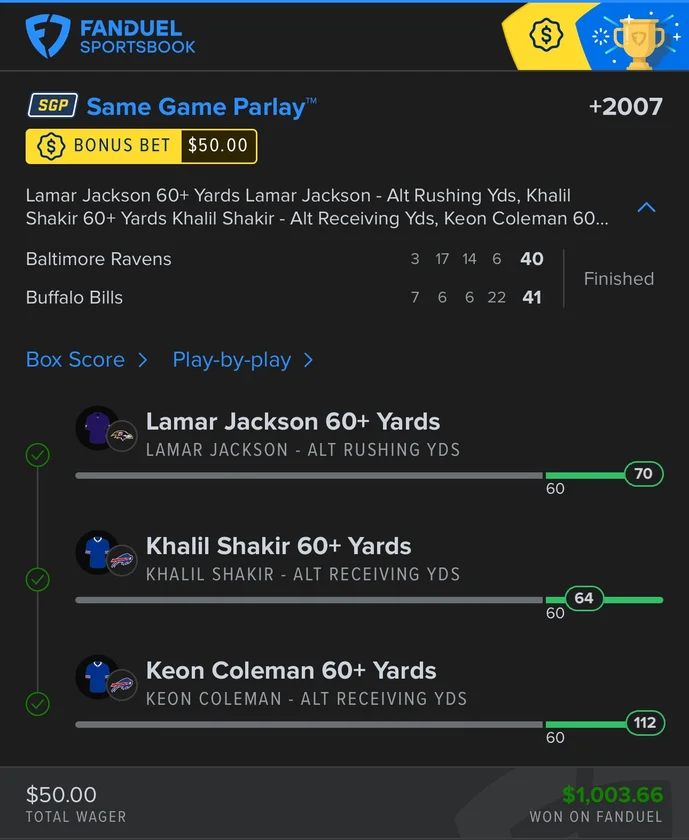Open the Play-by-play link
This screenshot has width=689, height=840.
[231, 360]
